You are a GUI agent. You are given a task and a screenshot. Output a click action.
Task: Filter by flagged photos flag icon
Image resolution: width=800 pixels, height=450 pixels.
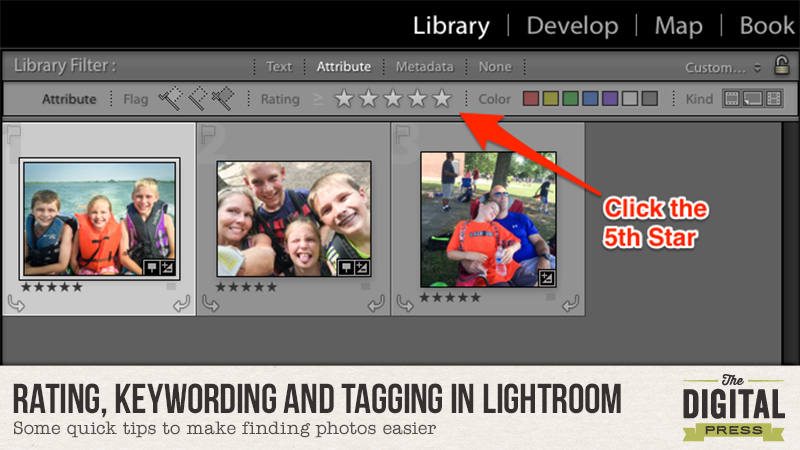170,98
